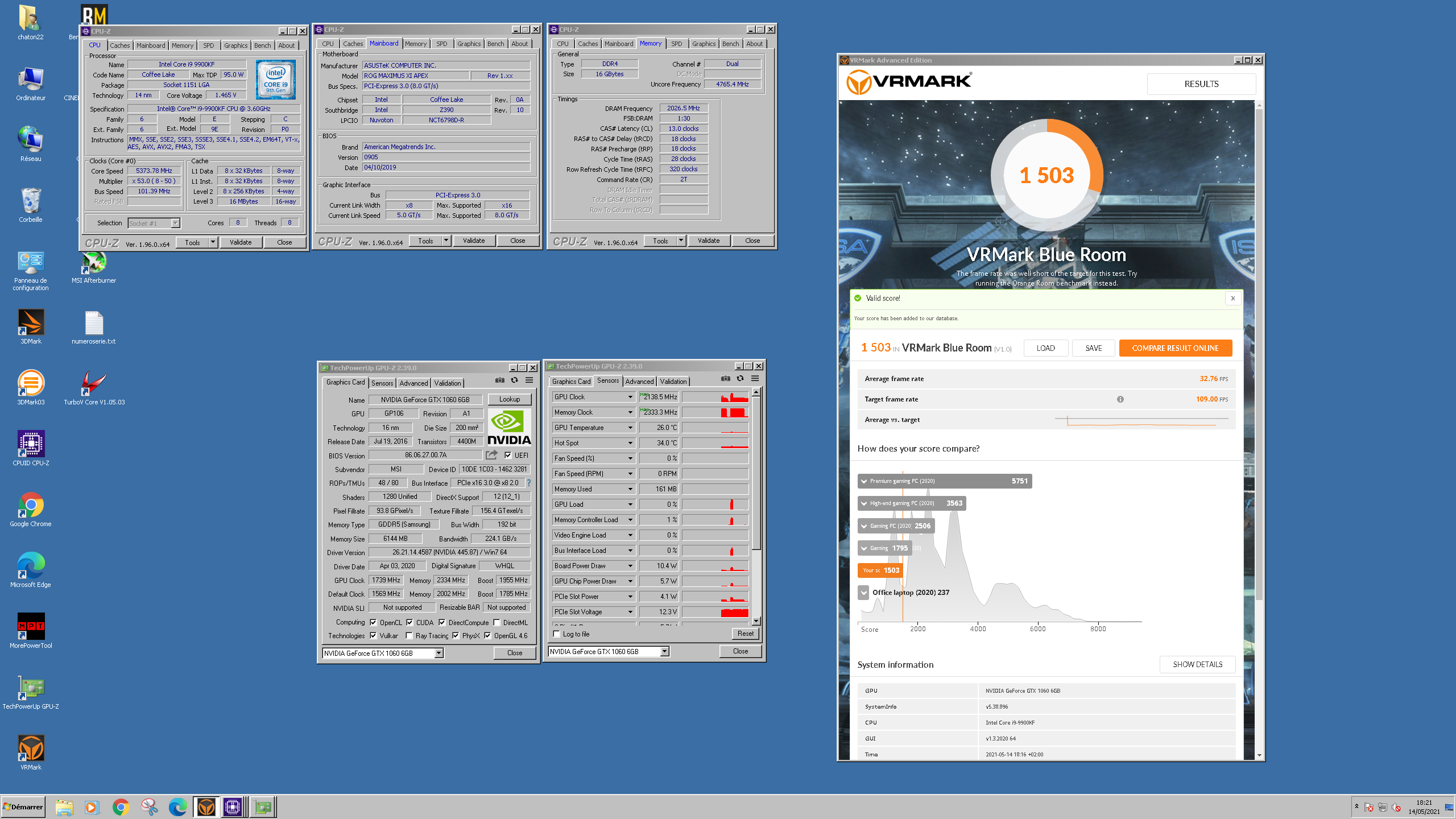Toggle the Vulkan checkbox
1456x819 pixels.
pyautogui.click(x=373, y=635)
